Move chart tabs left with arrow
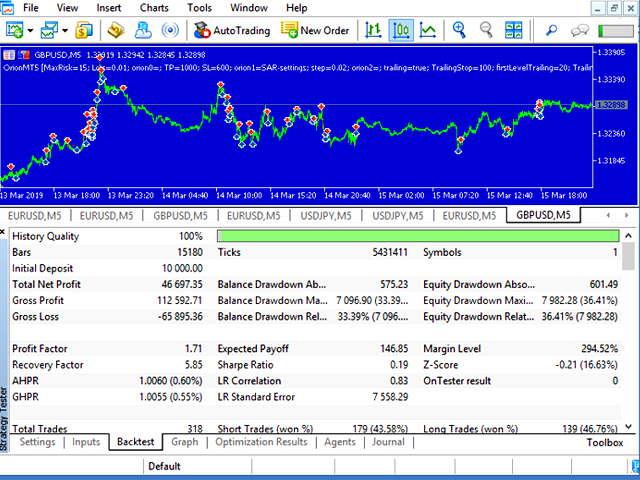640x480 pixels. click(x=608, y=215)
